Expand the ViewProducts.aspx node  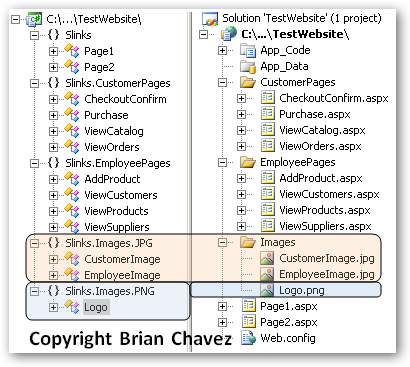coord(241,210)
